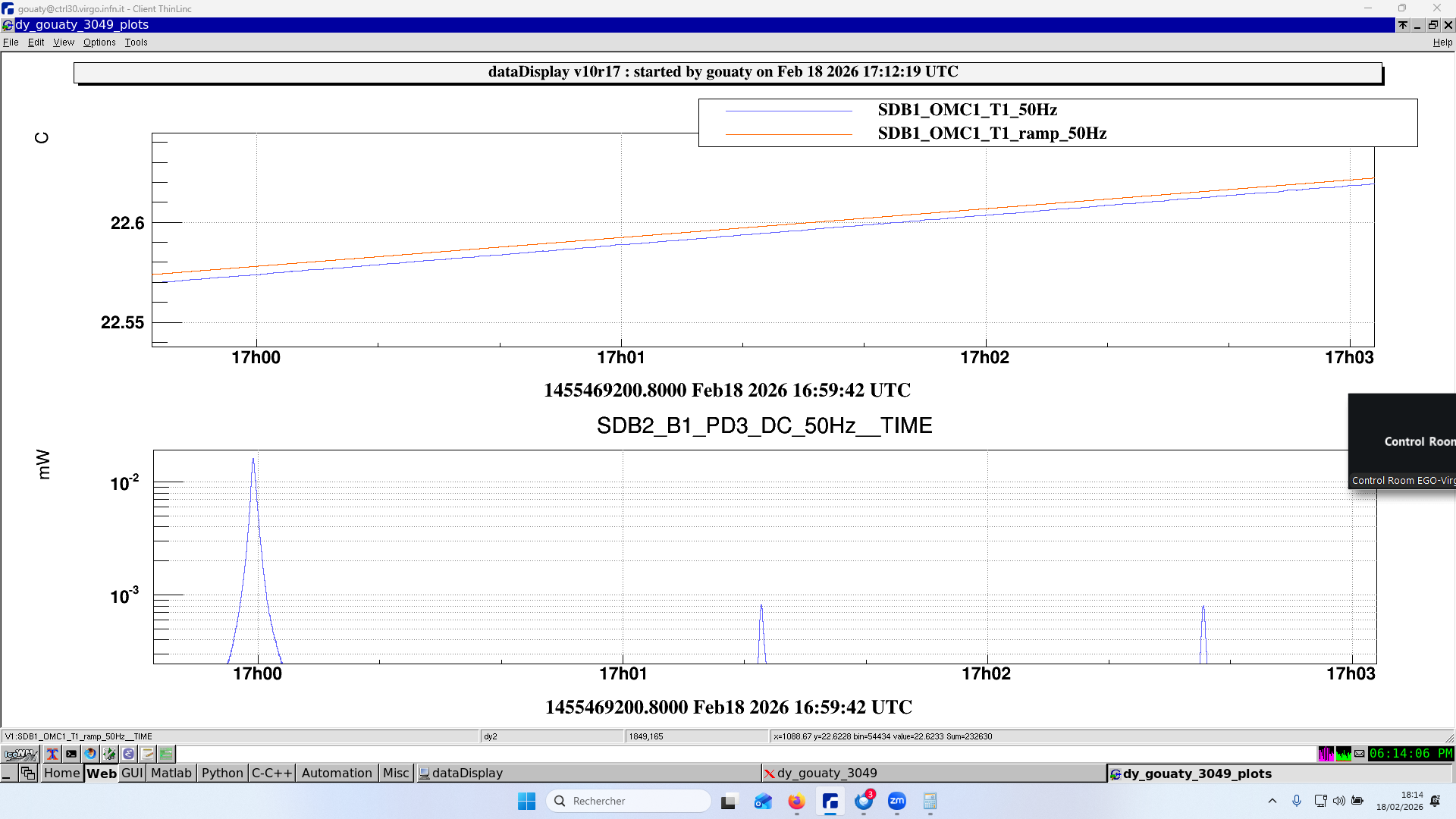Open the Options menu
The image size is (1456, 819).
tap(99, 42)
